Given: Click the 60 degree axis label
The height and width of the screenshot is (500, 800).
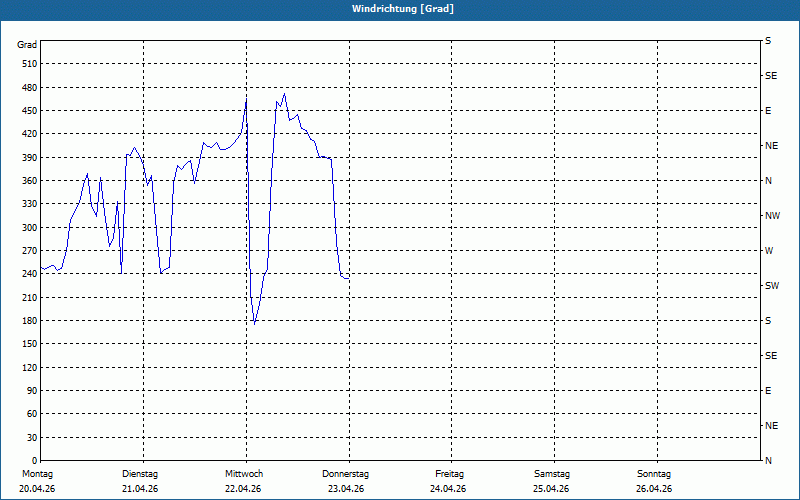Looking at the screenshot, I should pos(32,414).
